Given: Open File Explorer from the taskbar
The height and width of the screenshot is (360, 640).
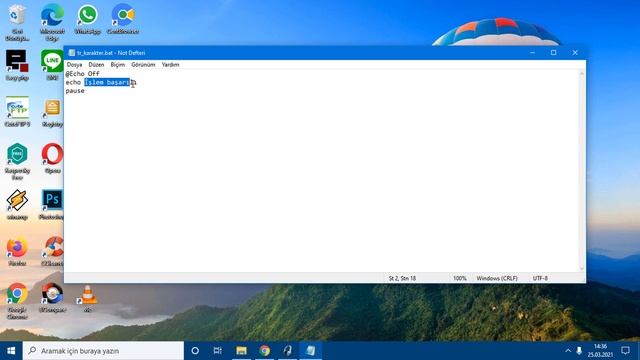Looking at the screenshot, I should coord(242,351).
